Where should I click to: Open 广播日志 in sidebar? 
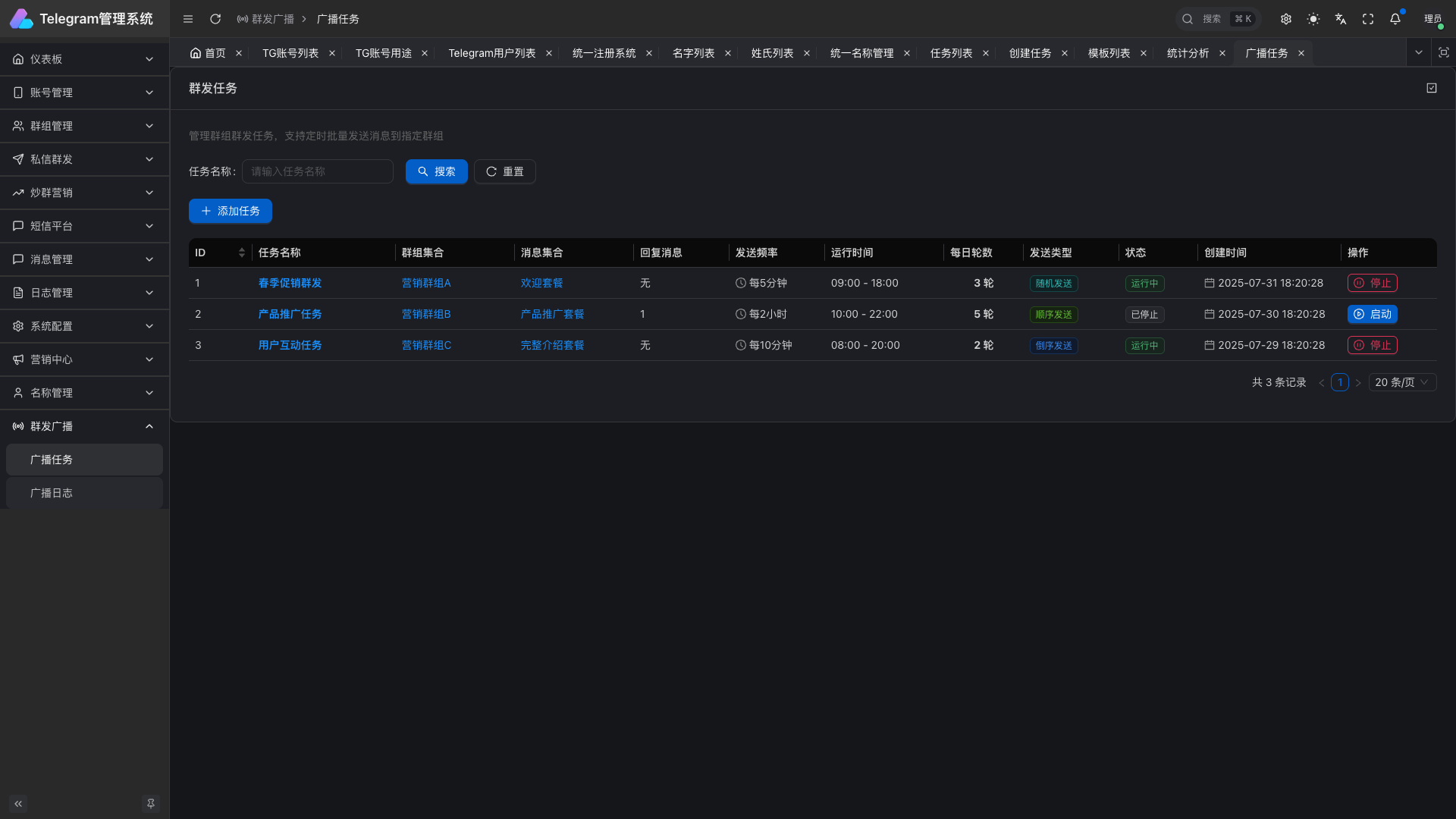click(x=52, y=493)
